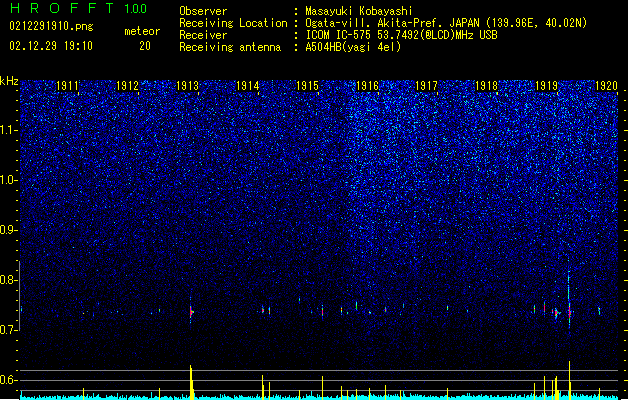
Task: Click the 1920 time marker
Action: [x=606, y=86]
